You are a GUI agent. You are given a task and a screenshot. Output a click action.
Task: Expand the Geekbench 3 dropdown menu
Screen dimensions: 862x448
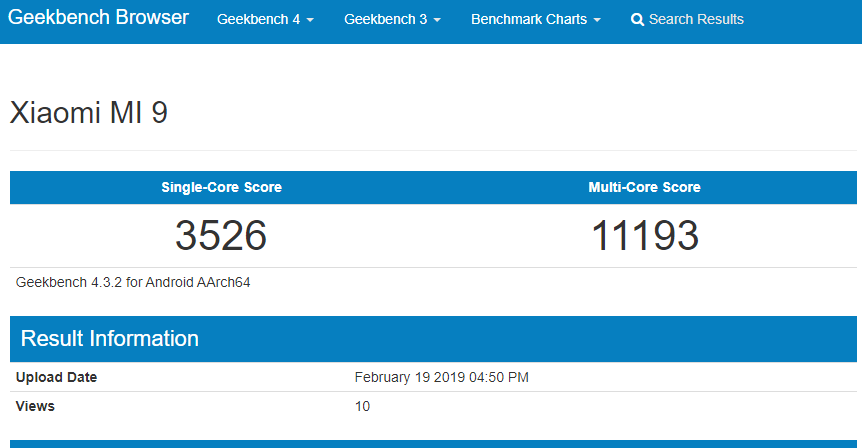392,19
